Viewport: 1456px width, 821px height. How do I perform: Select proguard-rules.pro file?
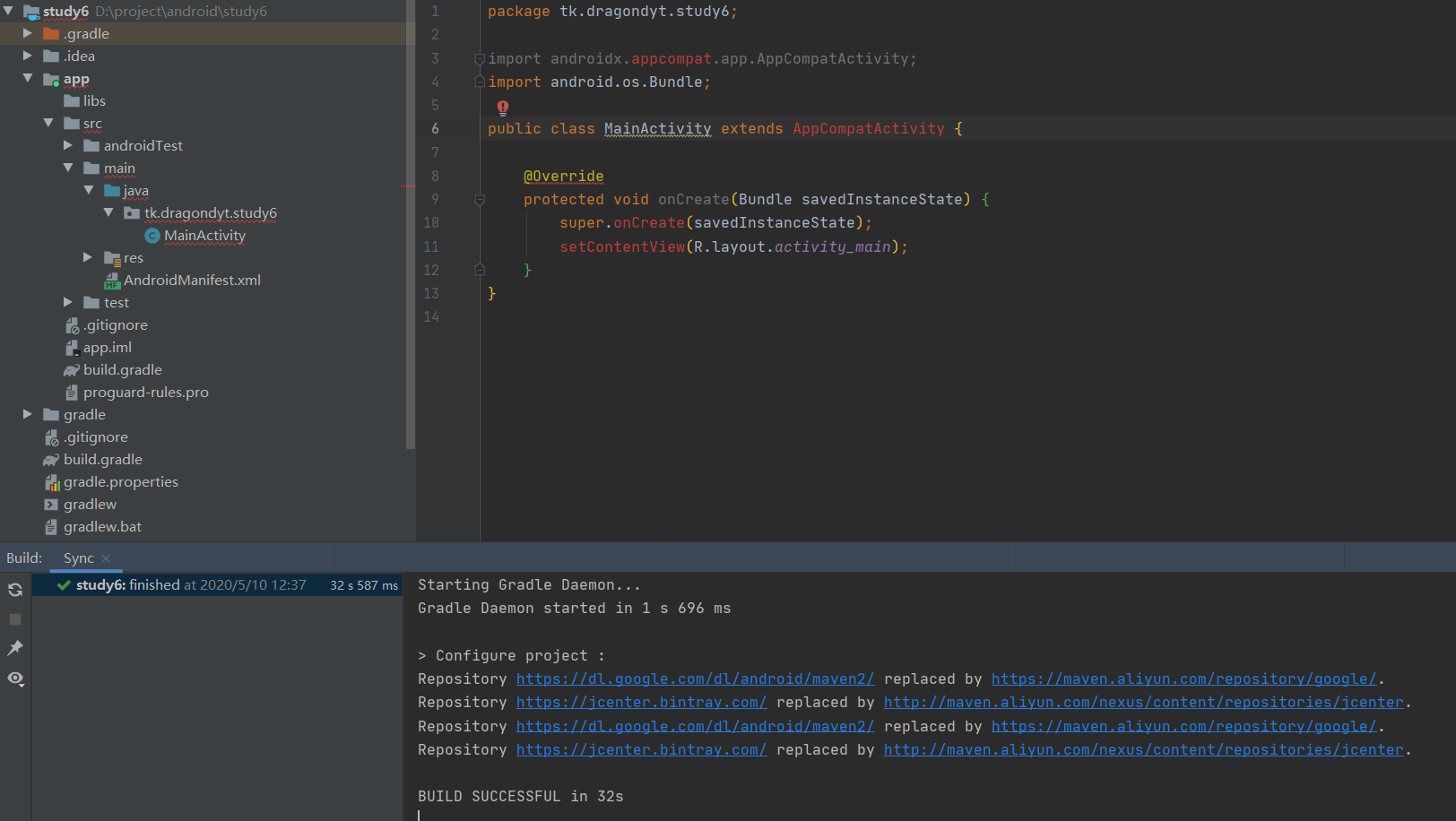(145, 393)
